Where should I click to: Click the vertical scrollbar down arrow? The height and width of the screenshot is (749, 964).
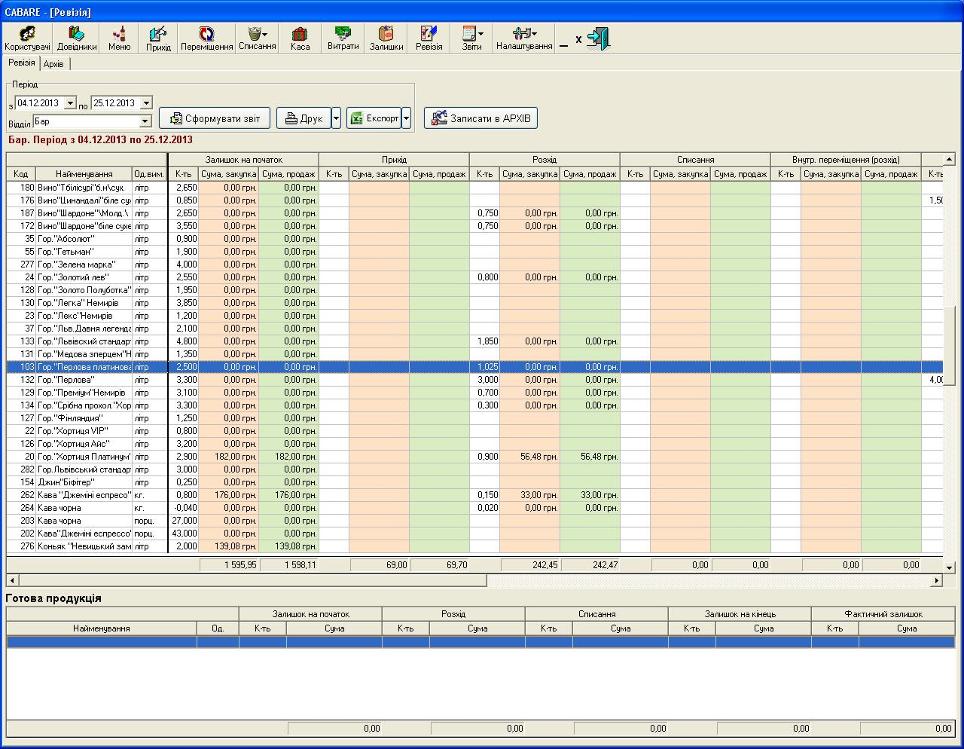tap(950, 568)
